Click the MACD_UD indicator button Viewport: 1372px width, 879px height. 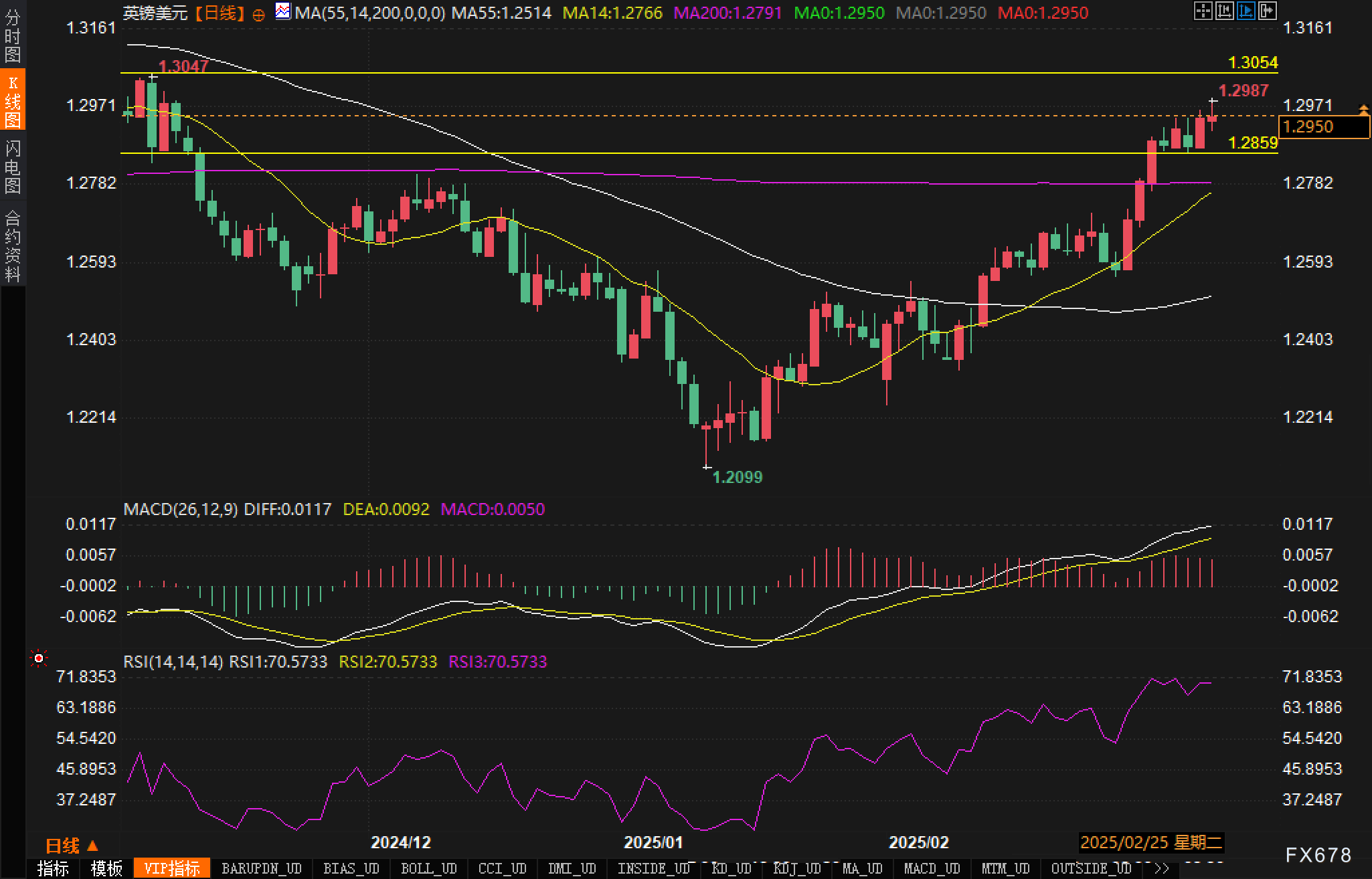tap(932, 868)
